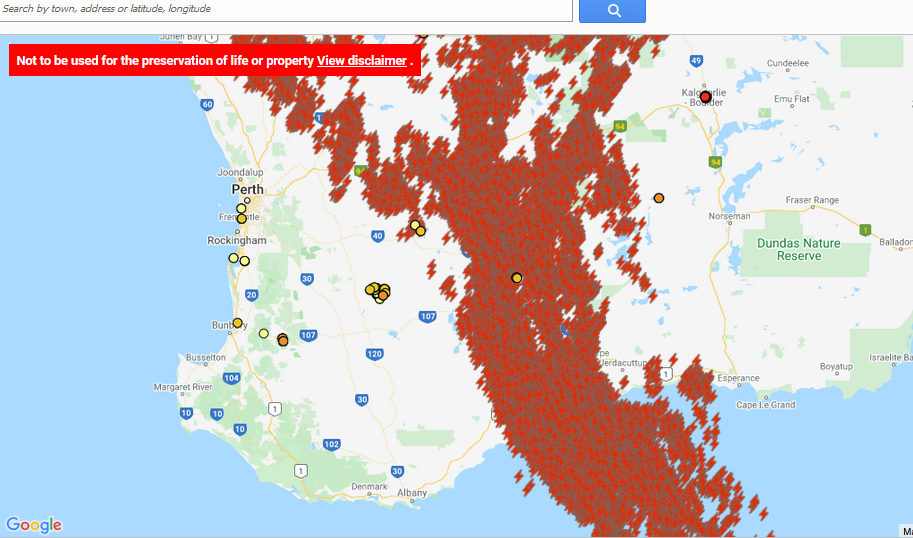Select the red marker at Kalgoorlie-Boulder
Image resolution: width=913 pixels, height=538 pixels.
[x=705, y=97]
